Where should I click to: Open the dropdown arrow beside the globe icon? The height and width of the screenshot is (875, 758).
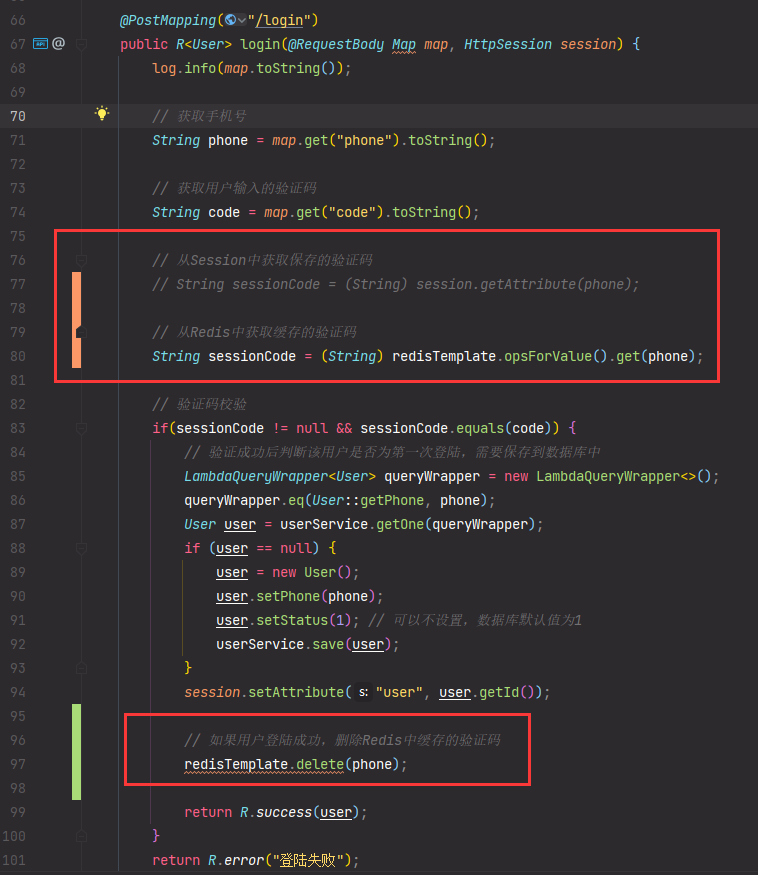242,19
